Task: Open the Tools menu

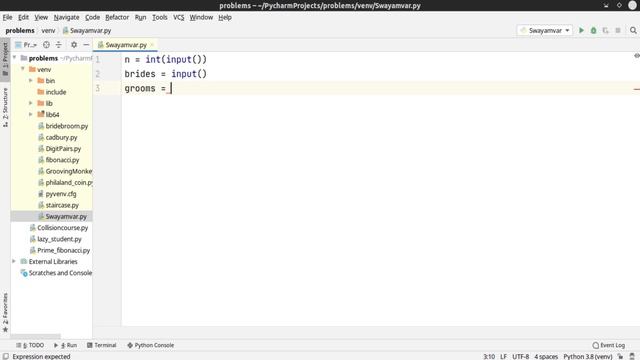Action: 160,17
